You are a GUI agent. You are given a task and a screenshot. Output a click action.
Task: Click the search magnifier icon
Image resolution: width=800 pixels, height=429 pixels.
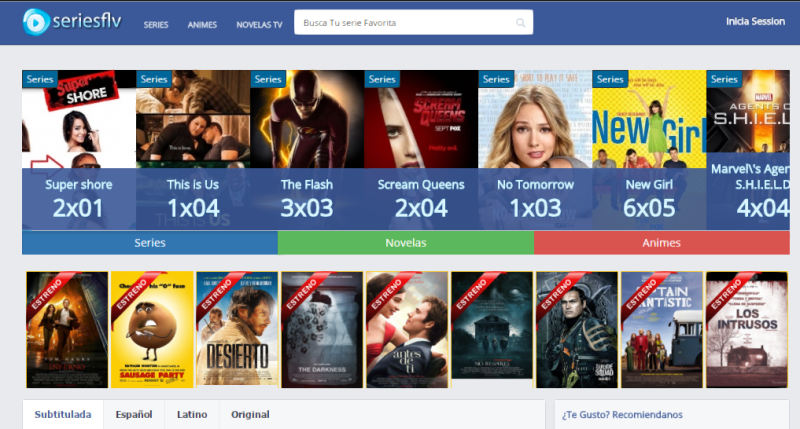point(520,22)
